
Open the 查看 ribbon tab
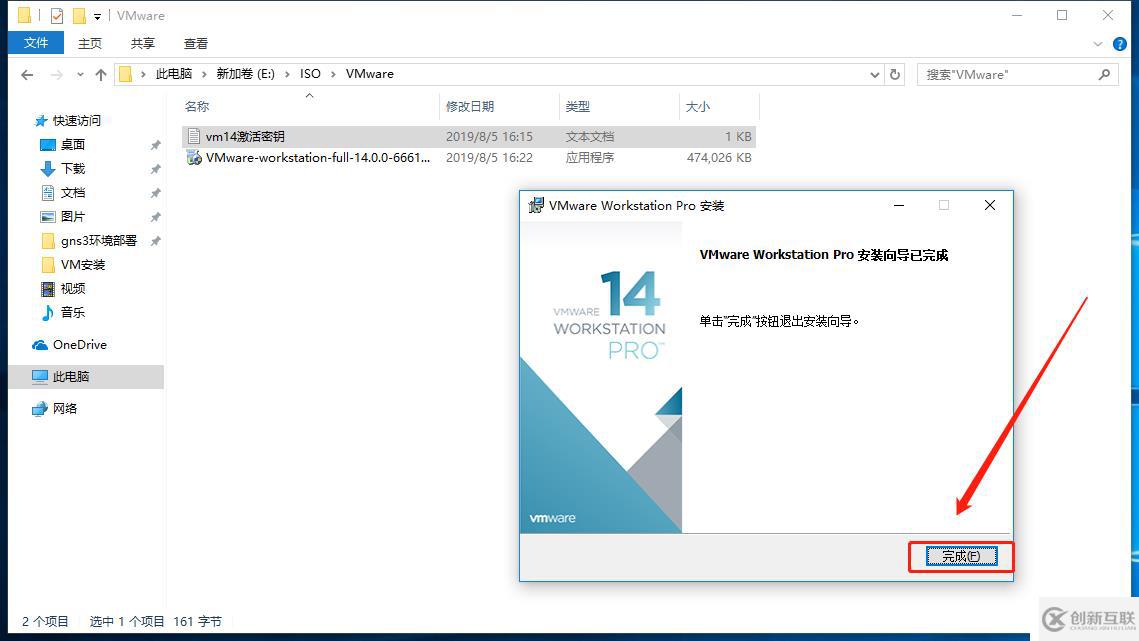coord(196,43)
